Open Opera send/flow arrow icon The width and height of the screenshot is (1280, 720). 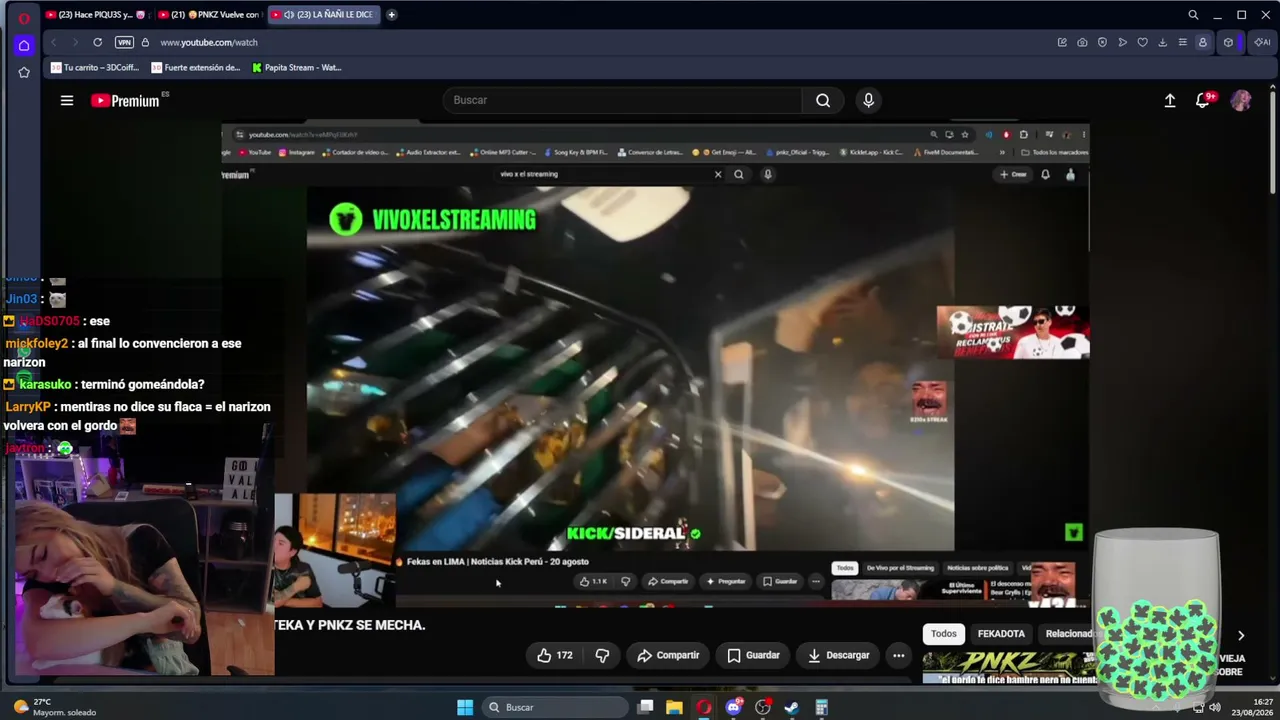coord(1122,42)
